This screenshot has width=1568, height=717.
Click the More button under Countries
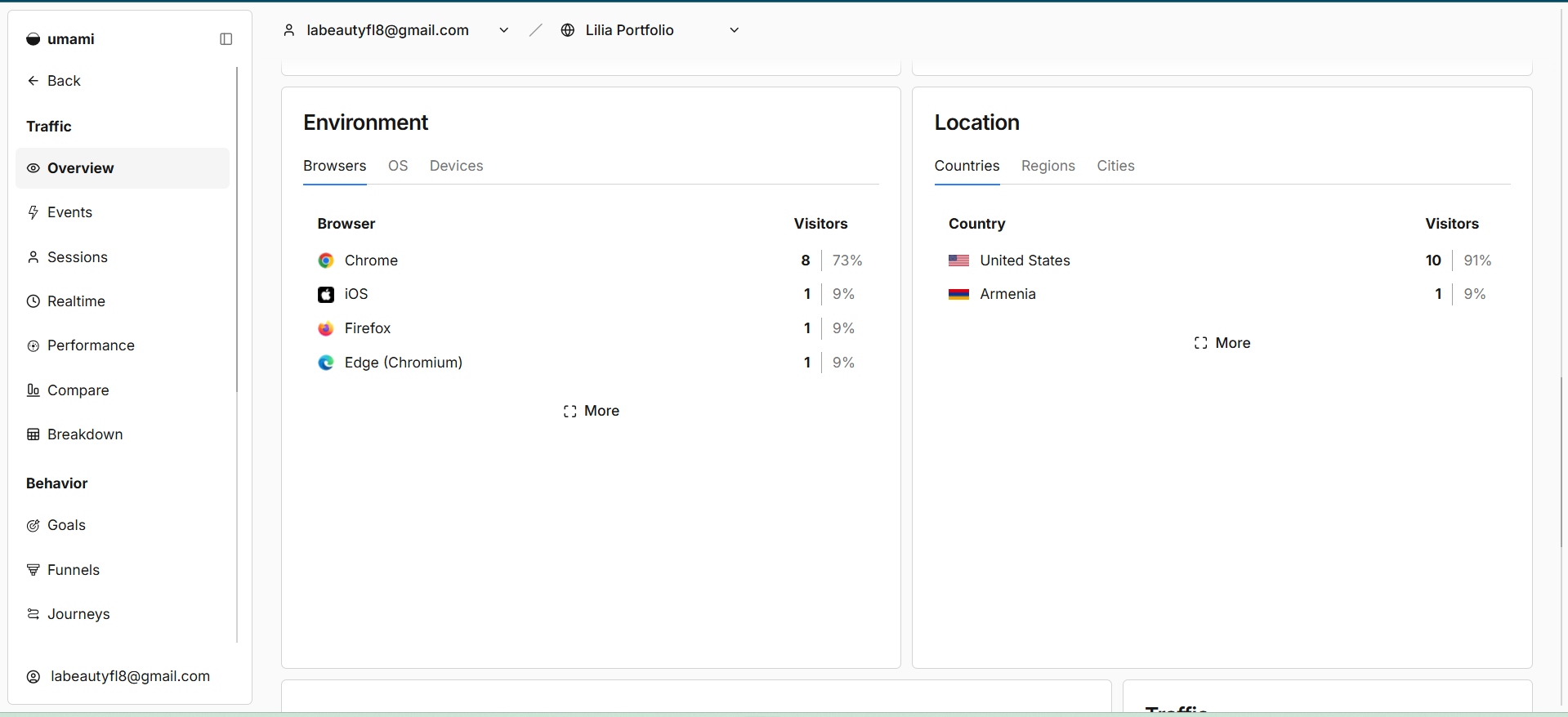[1222, 343]
